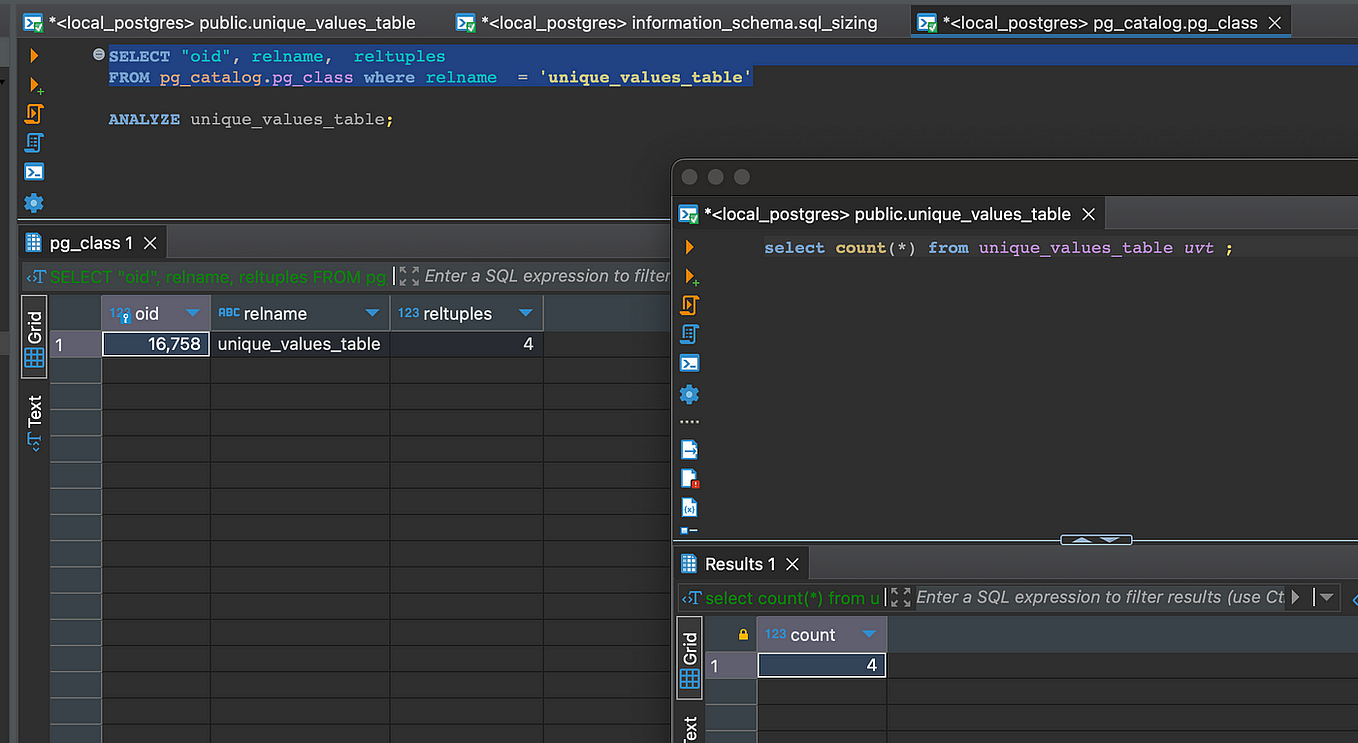The height and width of the screenshot is (743, 1358).
Task: Run count query with floating window play arrow
Action: pyautogui.click(x=689, y=247)
